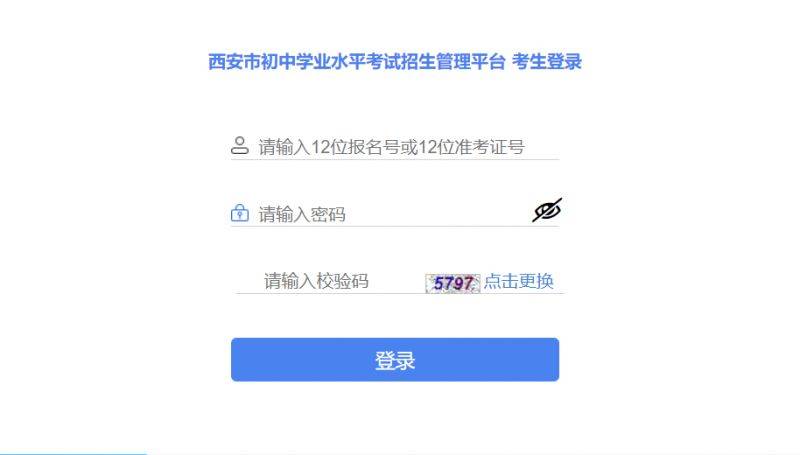The image size is (800, 455).
Task: Show the hidden password using the eye icon
Action: (547, 210)
